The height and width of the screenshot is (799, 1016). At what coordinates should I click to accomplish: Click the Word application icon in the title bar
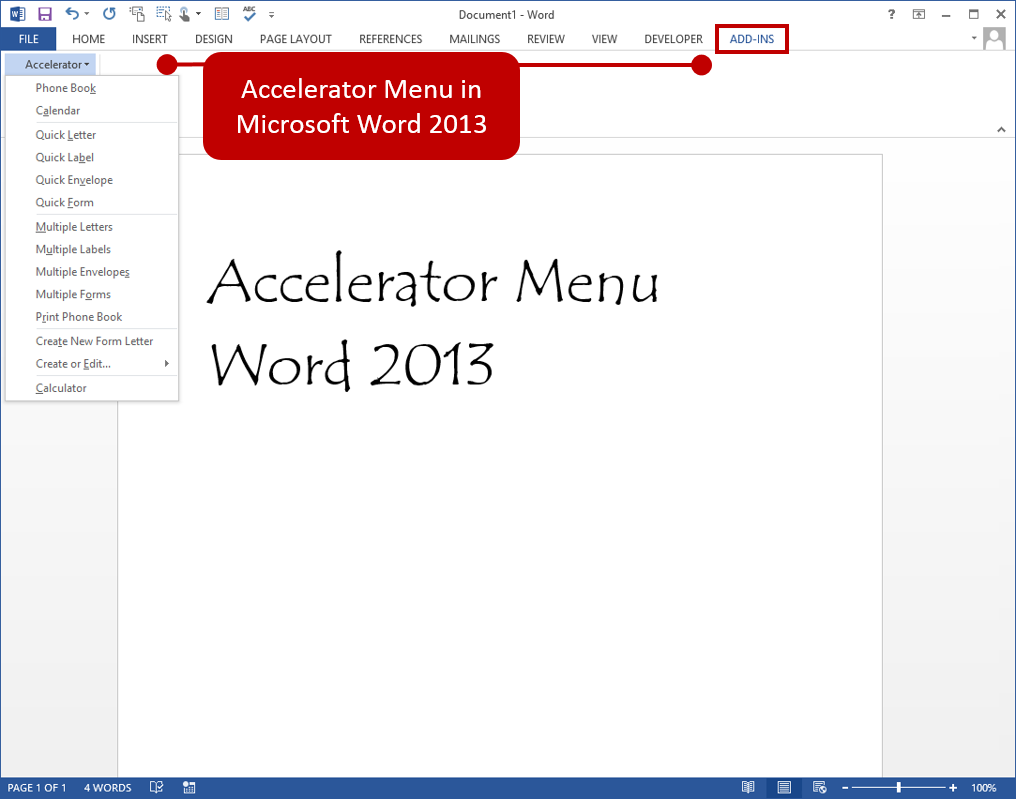click(17, 14)
